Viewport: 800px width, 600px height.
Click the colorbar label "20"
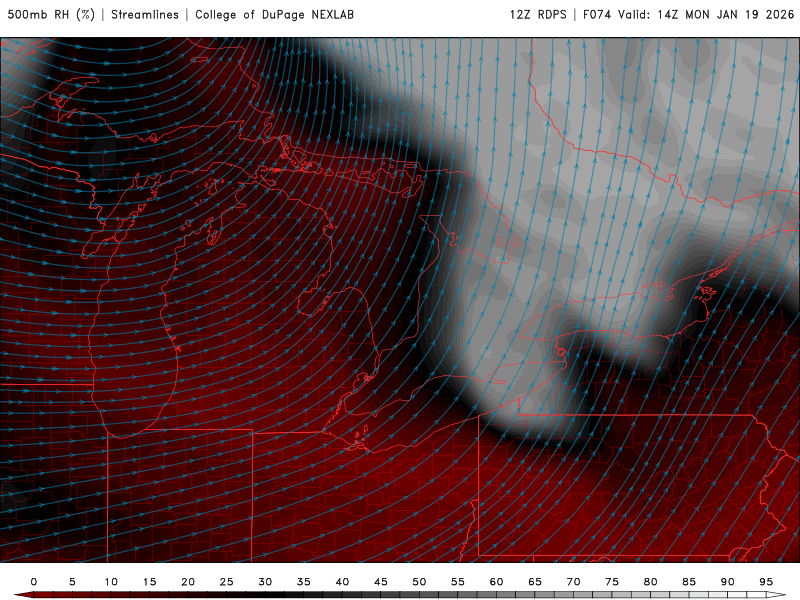[188, 582]
